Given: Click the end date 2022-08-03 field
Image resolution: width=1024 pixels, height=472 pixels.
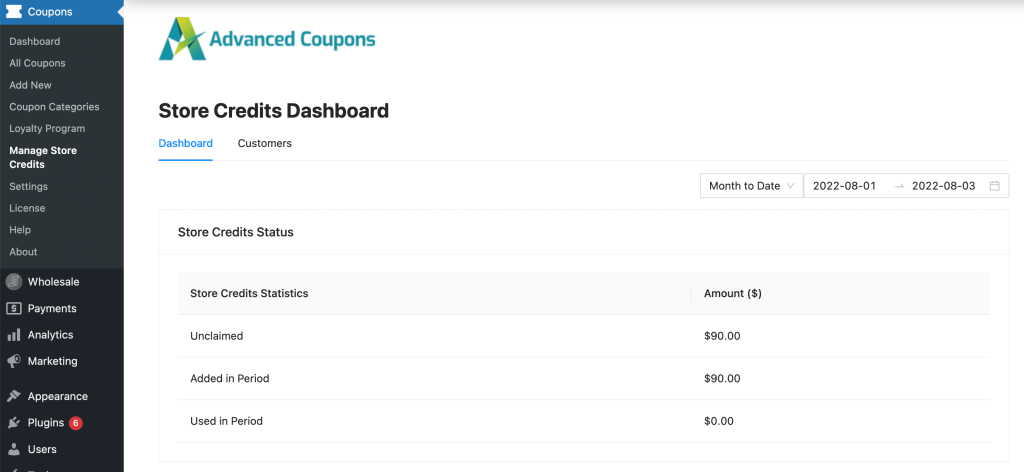Looking at the screenshot, I should [x=944, y=185].
